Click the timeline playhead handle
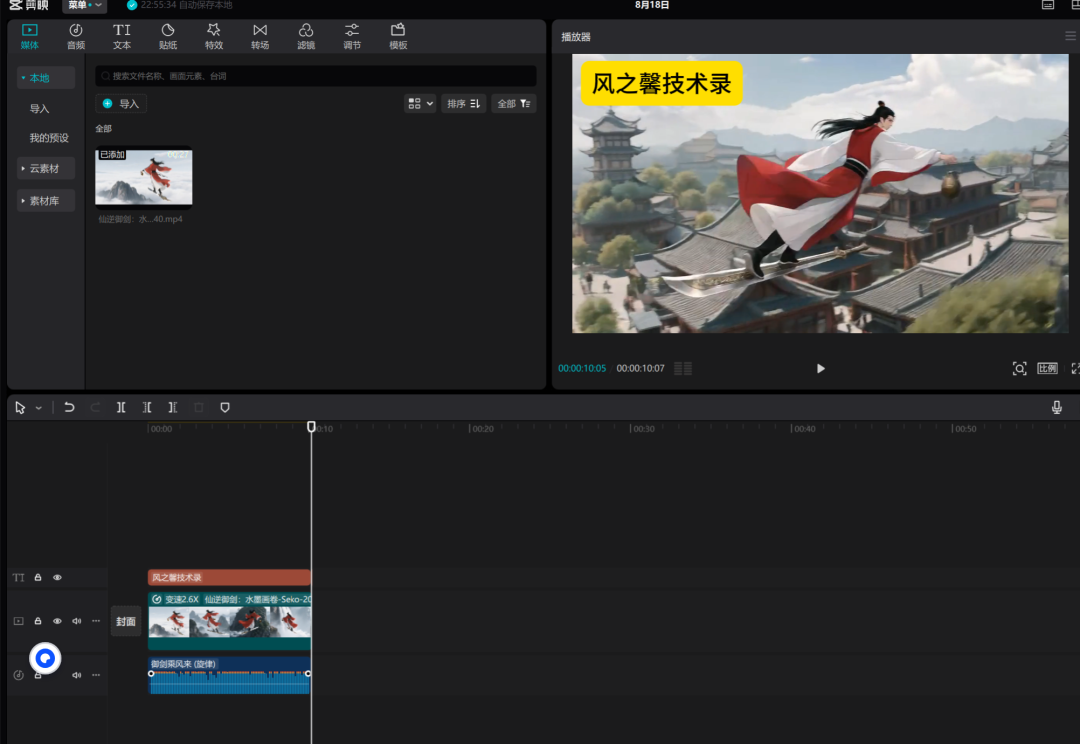 pyautogui.click(x=311, y=427)
